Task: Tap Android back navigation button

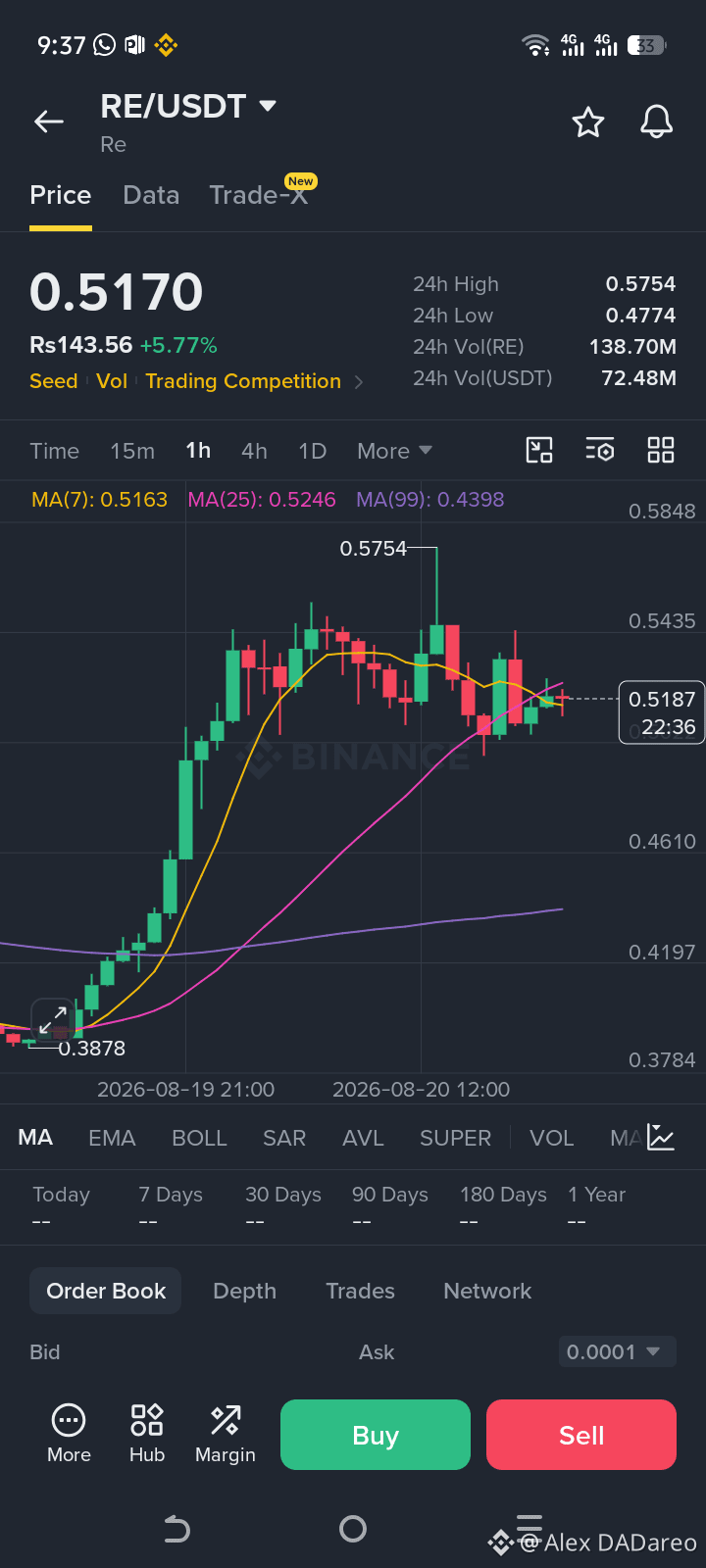Action: [x=176, y=1529]
